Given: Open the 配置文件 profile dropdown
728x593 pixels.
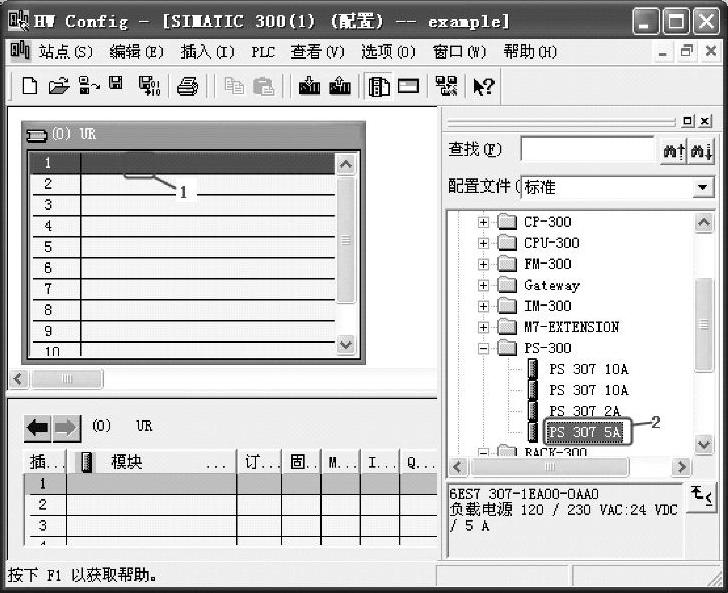Looking at the screenshot, I should click(x=703, y=187).
